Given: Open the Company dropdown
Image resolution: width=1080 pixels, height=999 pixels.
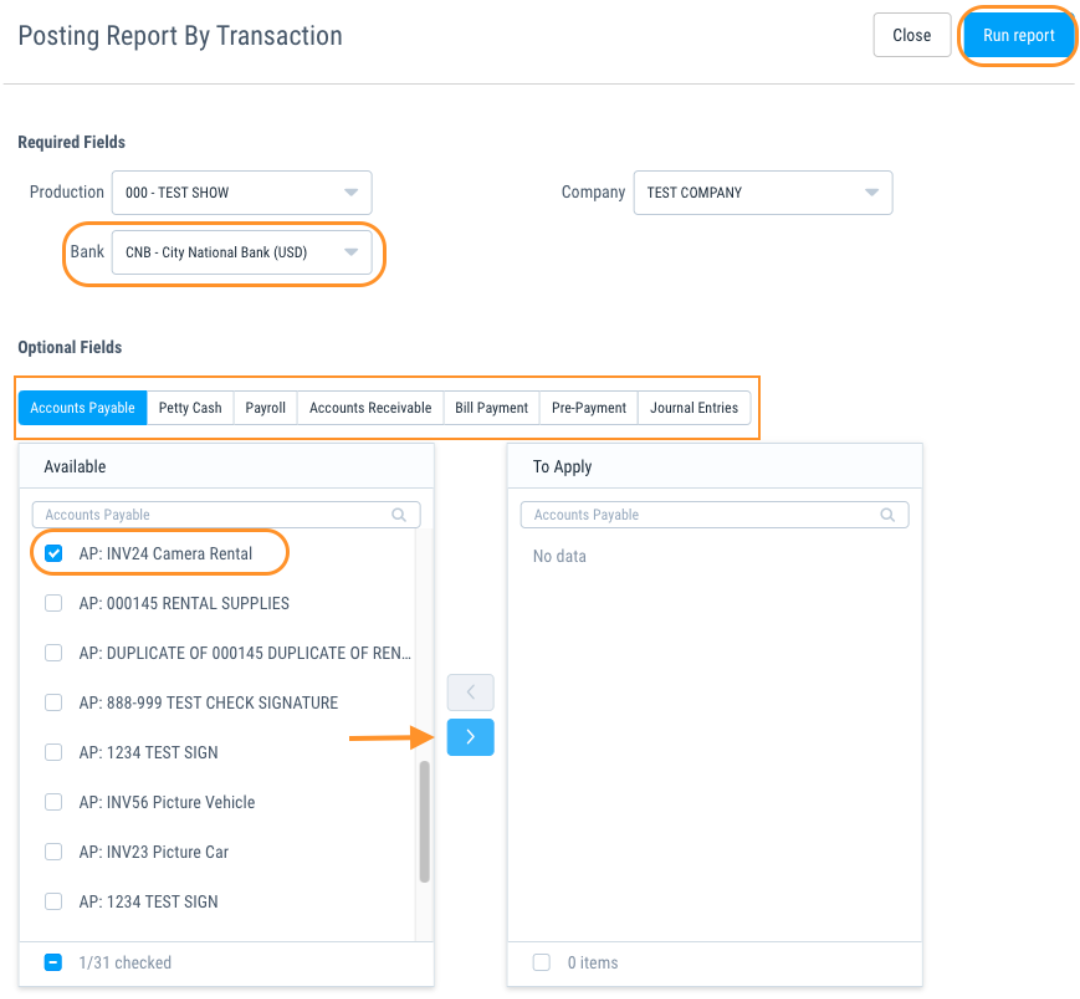Looking at the screenshot, I should (762, 192).
